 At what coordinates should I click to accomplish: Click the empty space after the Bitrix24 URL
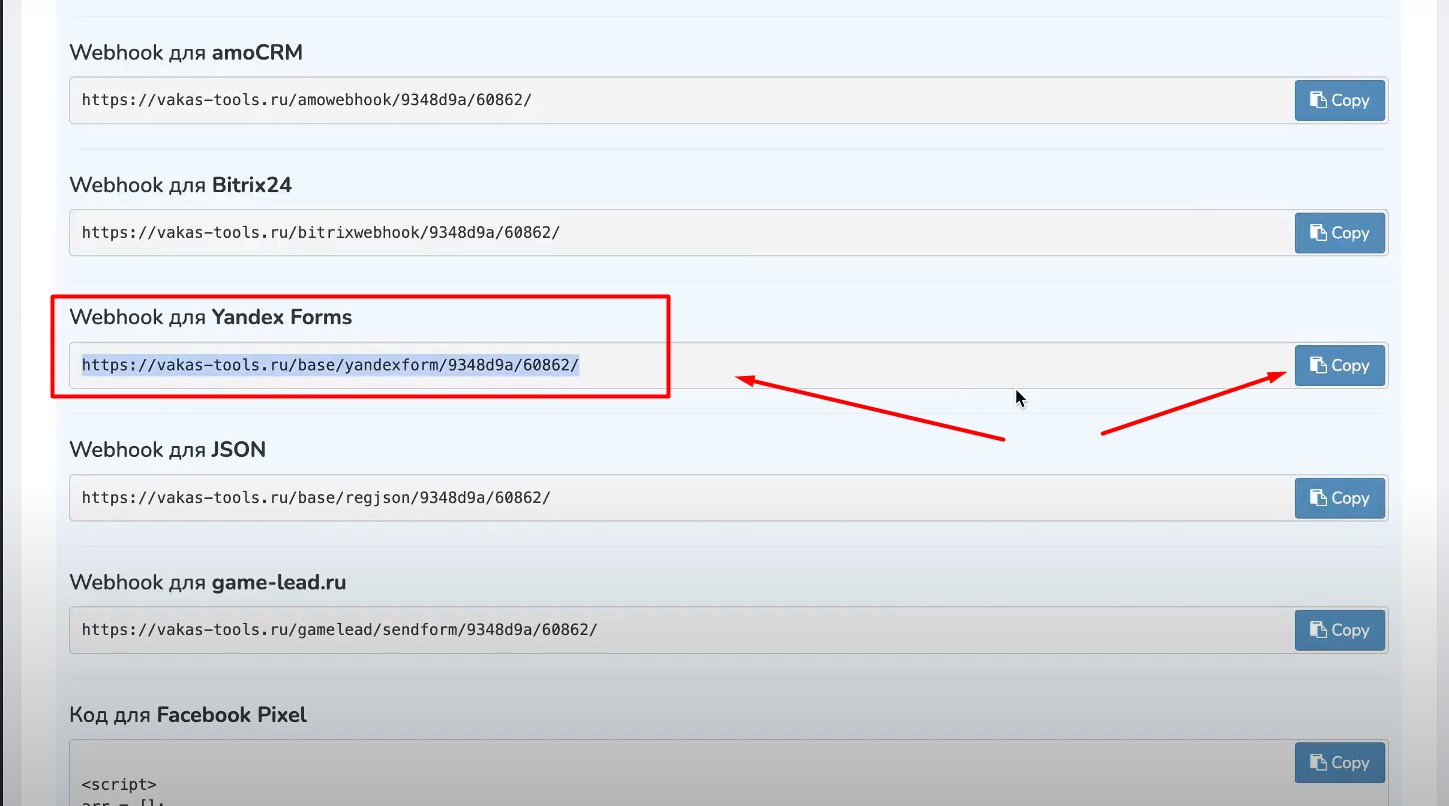pyautogui.click(x=900, y=233)
